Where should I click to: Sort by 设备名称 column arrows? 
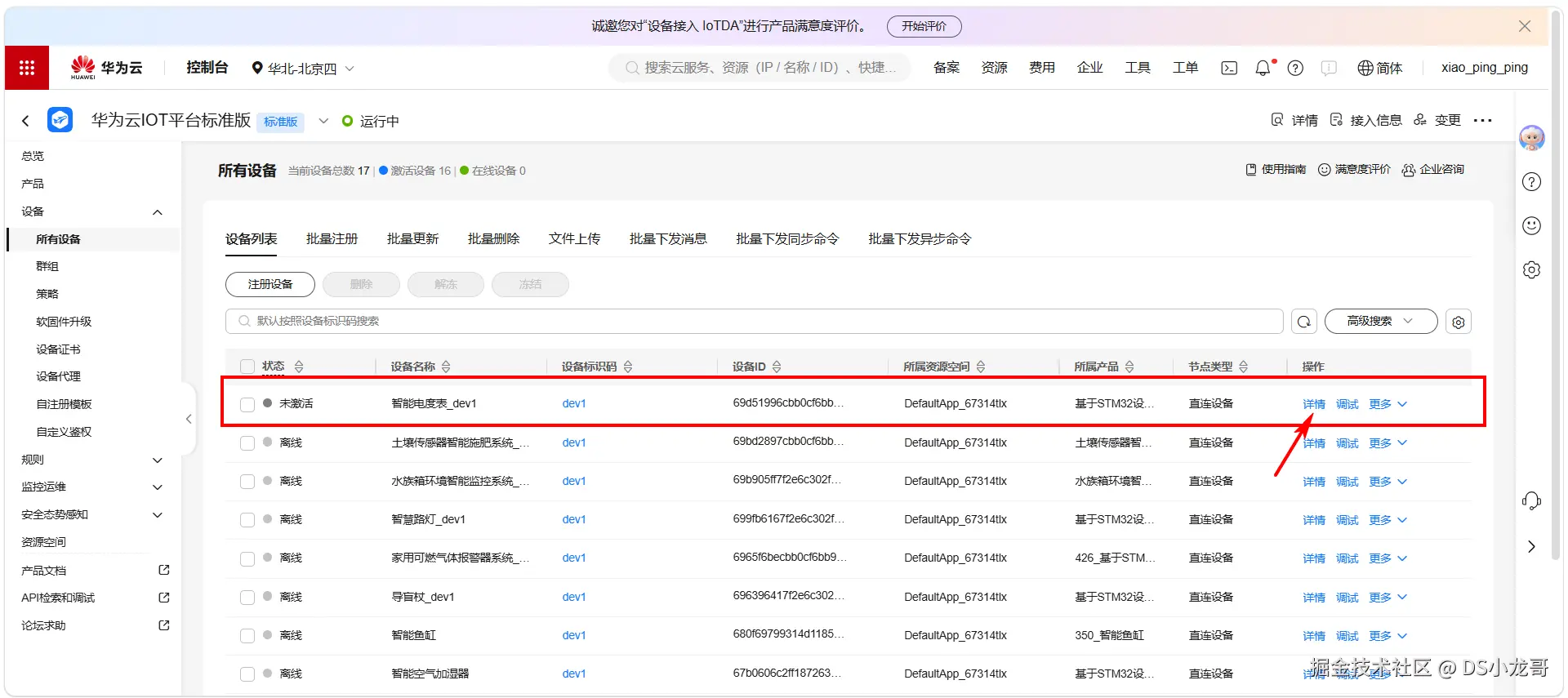coord(446,367)
